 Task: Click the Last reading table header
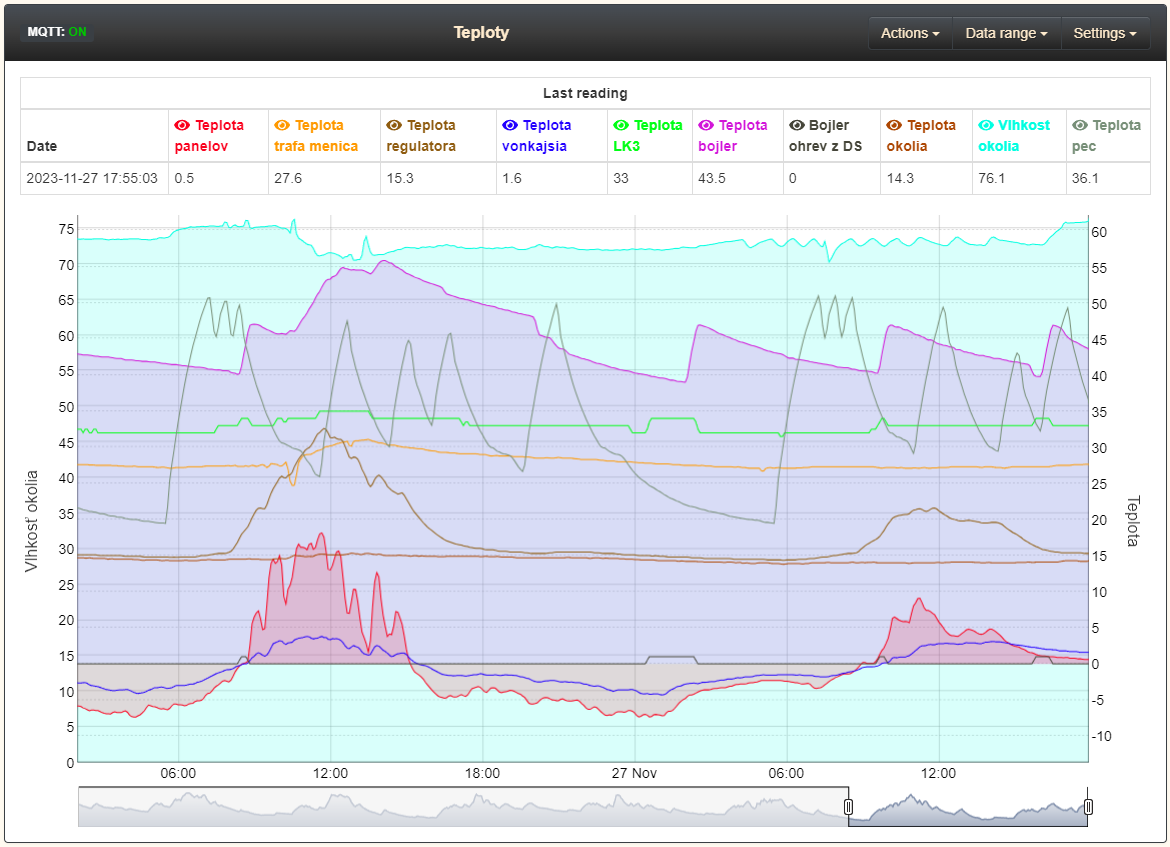[585, 93]
